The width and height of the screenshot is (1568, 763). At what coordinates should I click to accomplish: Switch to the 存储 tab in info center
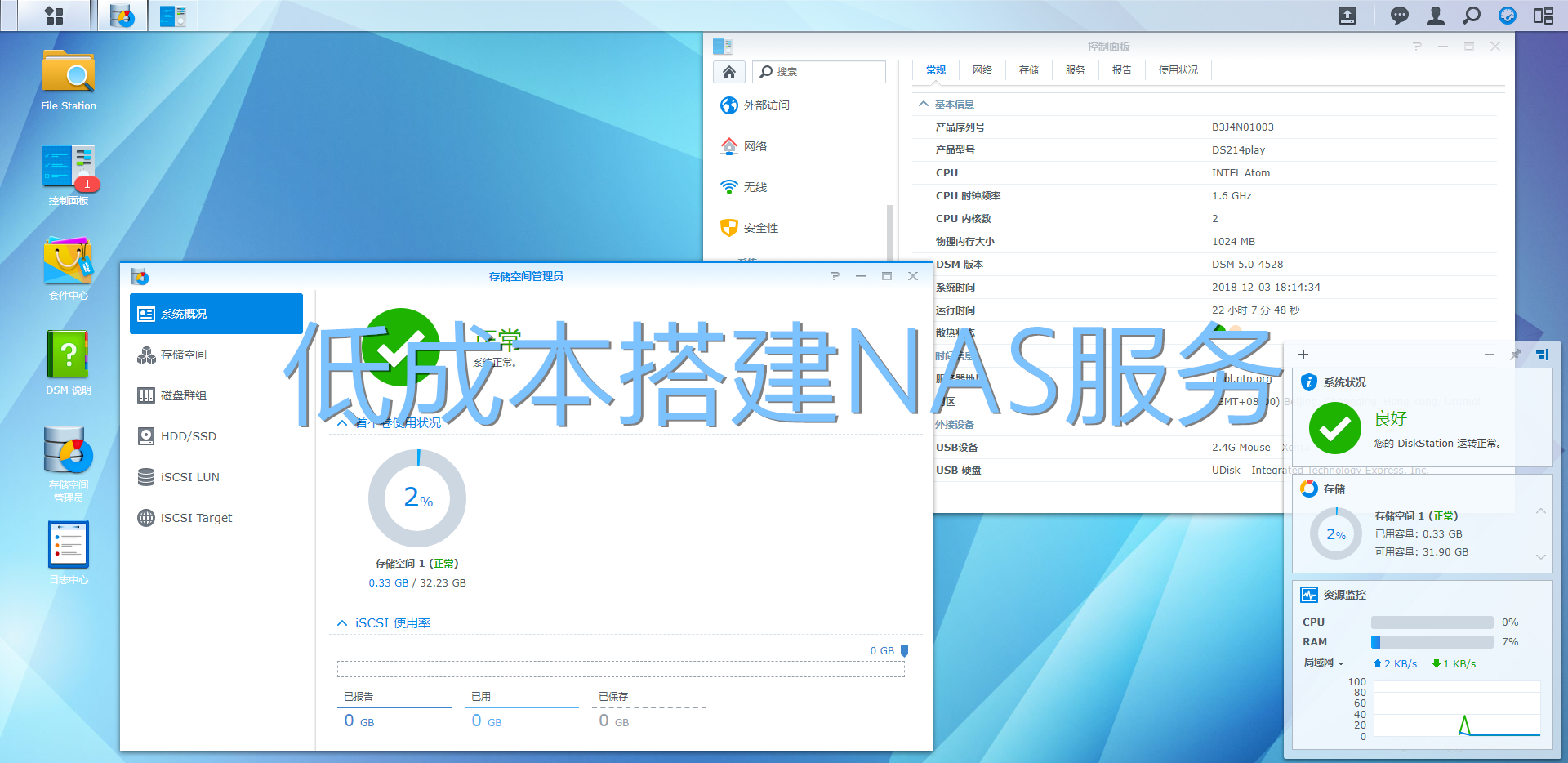click(1029, 70)
